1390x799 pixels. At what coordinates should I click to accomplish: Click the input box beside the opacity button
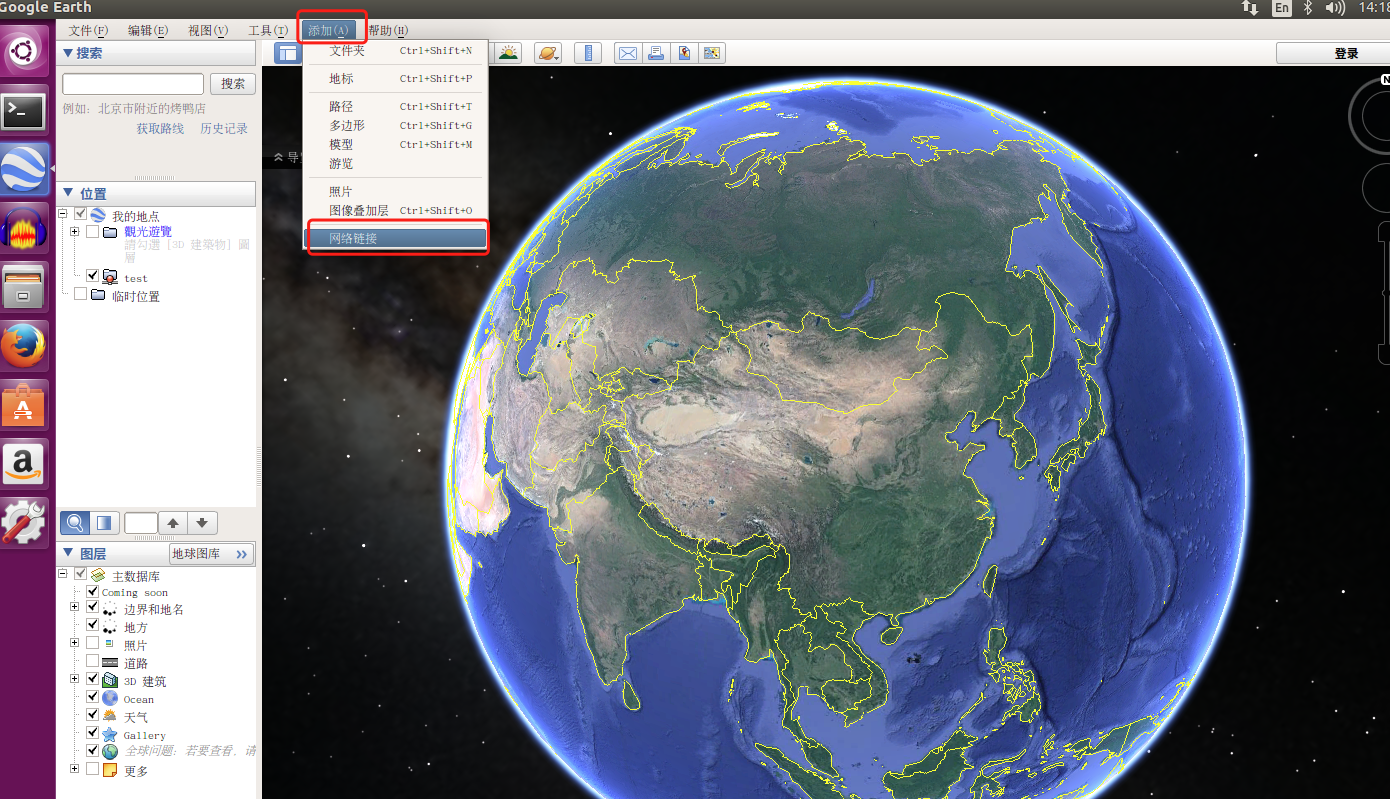[x=141, y=522]
